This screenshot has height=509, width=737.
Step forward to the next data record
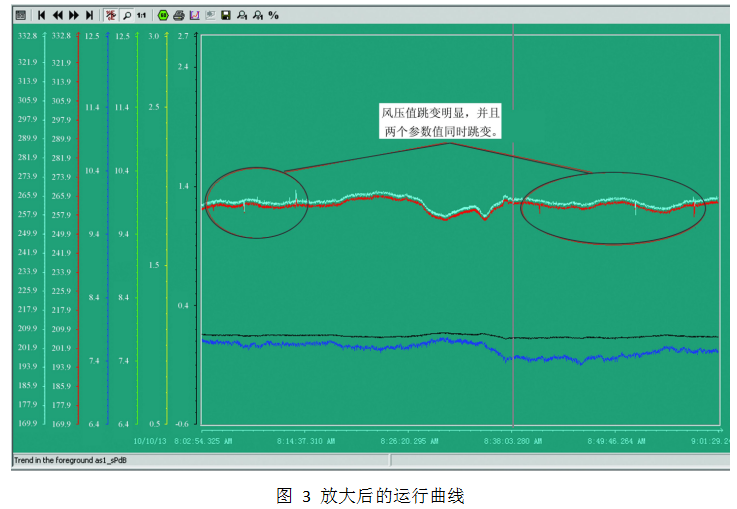tap(74, 15)
